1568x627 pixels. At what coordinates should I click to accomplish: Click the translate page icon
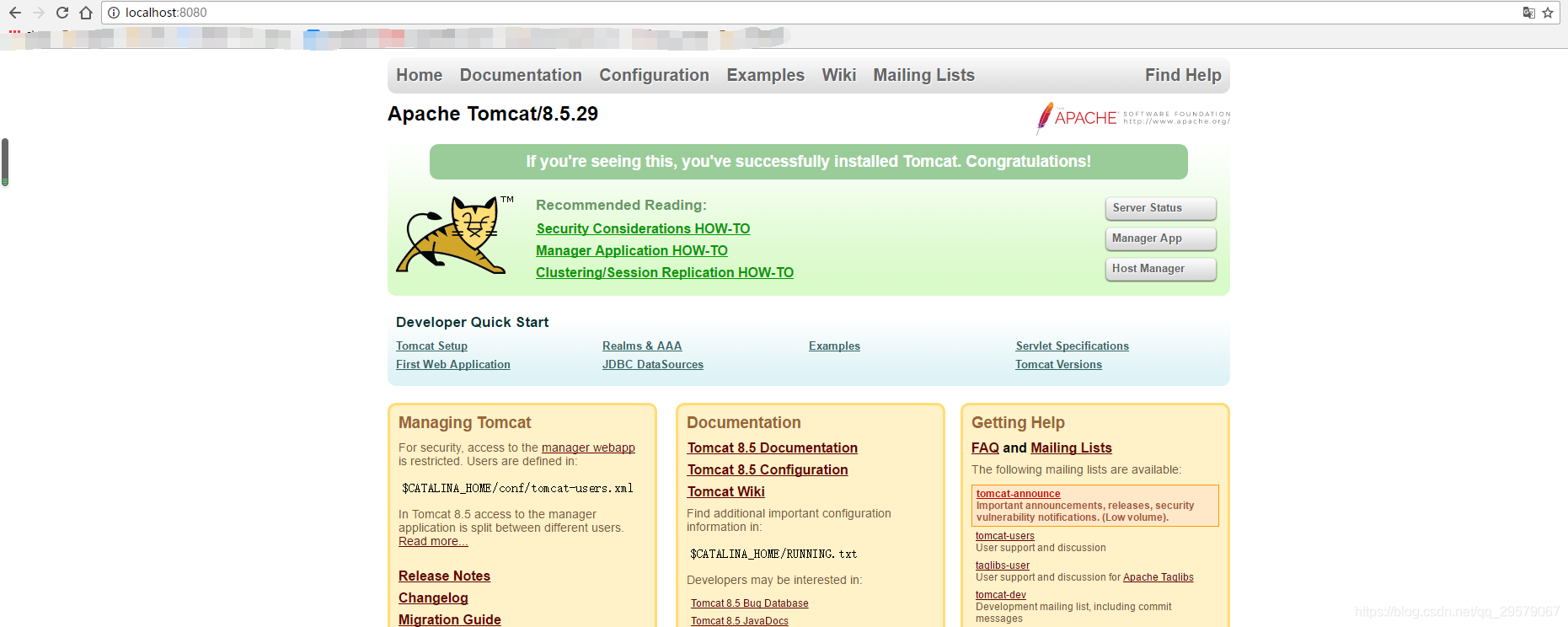click(x=1528, y=13)
